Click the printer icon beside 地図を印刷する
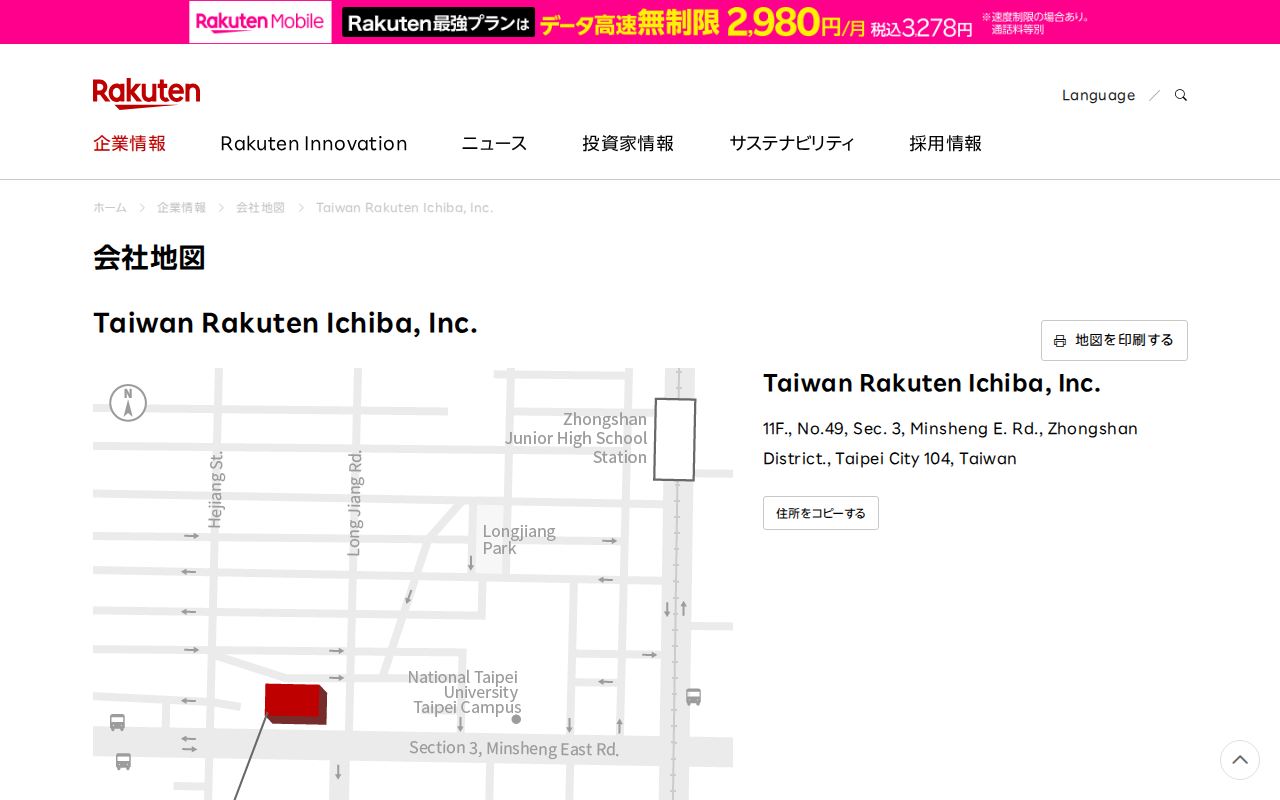Viewport: 1280px width, 800px height. coord(1060,340)
